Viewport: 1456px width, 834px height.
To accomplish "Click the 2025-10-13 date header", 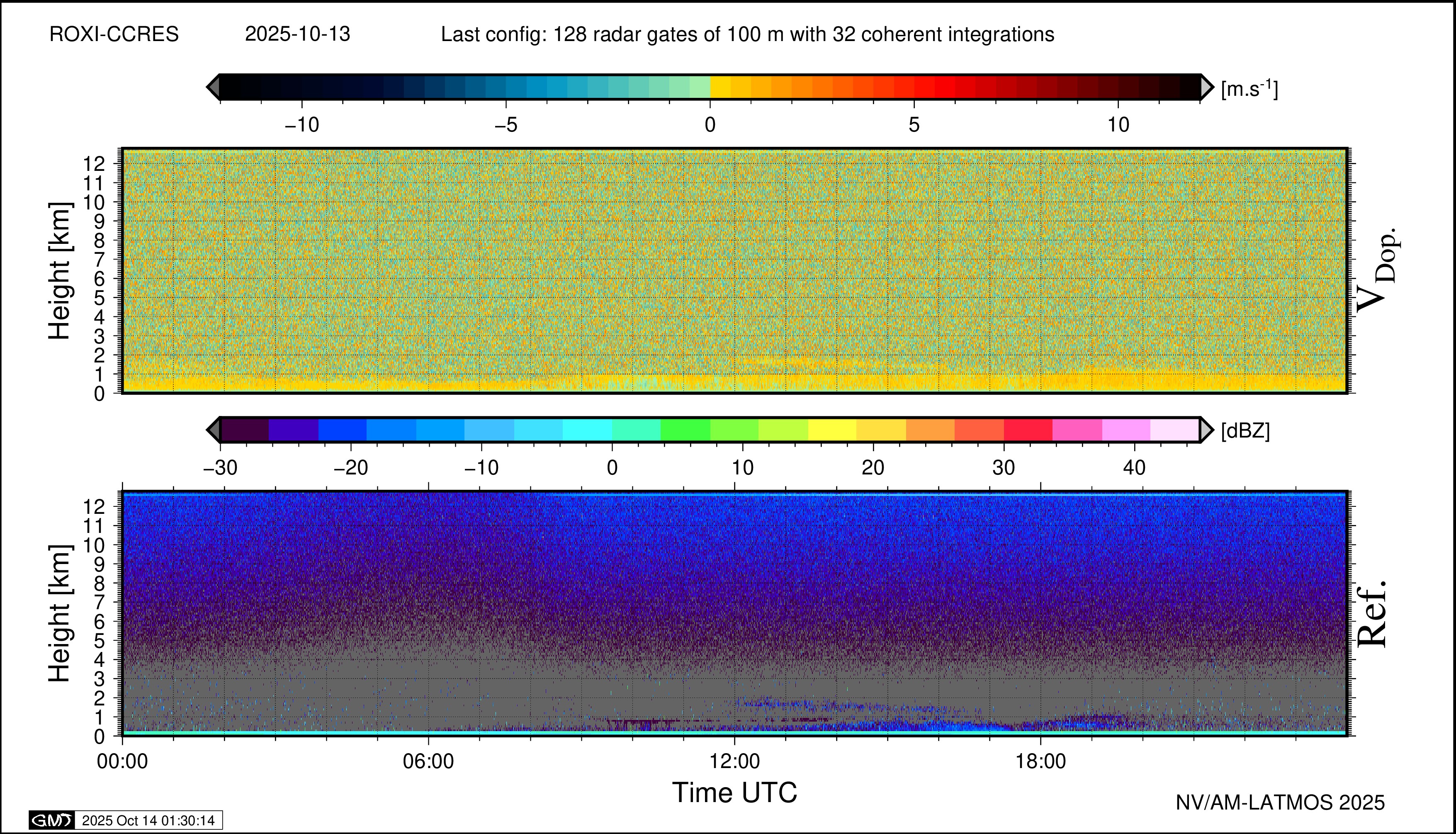I will pos(297,34).
